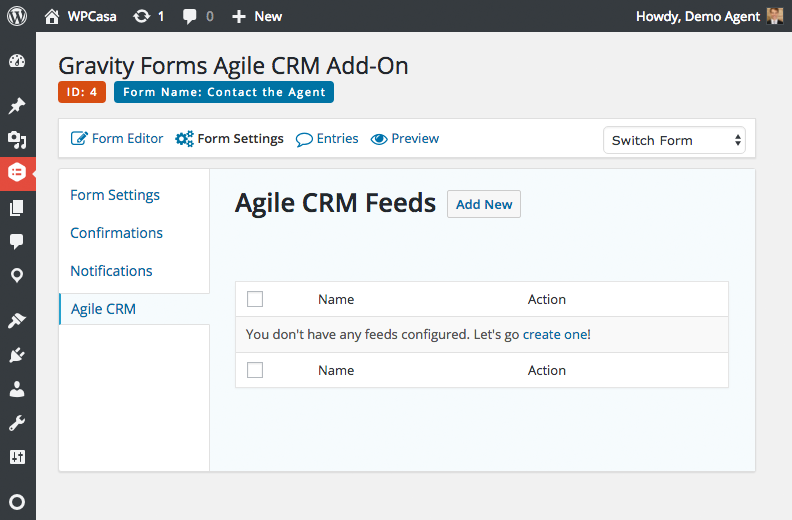Open the Comments sidebar icon

[17, 242]
